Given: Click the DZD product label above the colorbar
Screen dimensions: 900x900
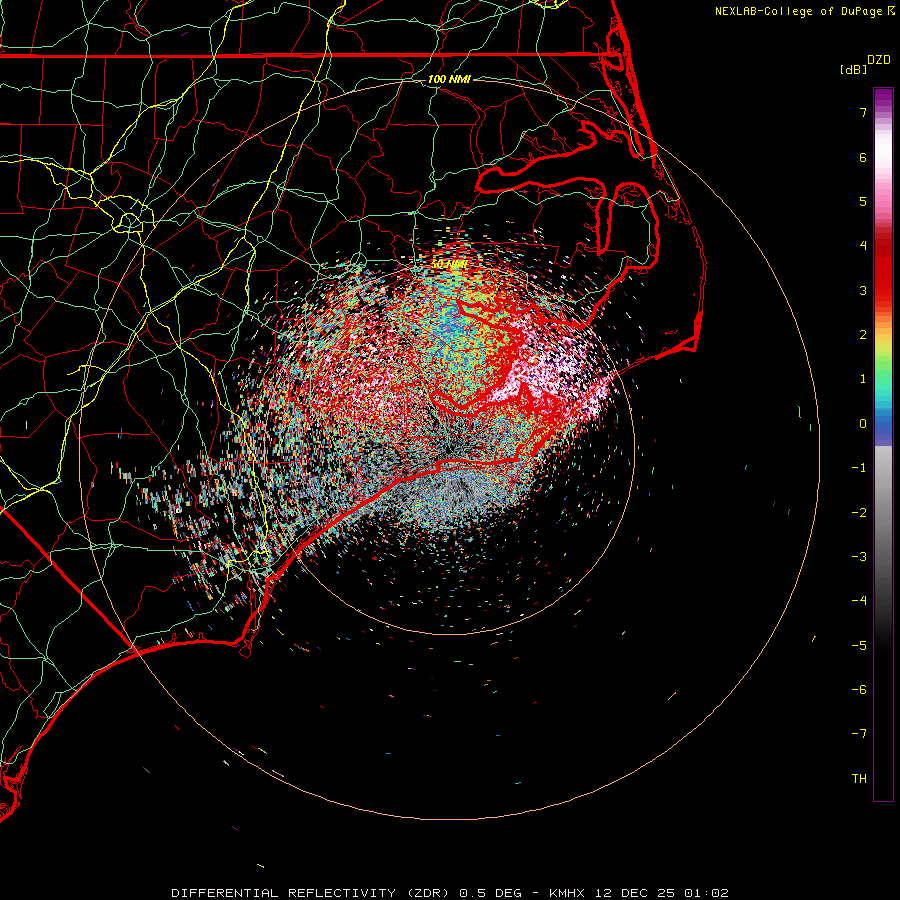Looking at the screenshot, I should (879, 60).
